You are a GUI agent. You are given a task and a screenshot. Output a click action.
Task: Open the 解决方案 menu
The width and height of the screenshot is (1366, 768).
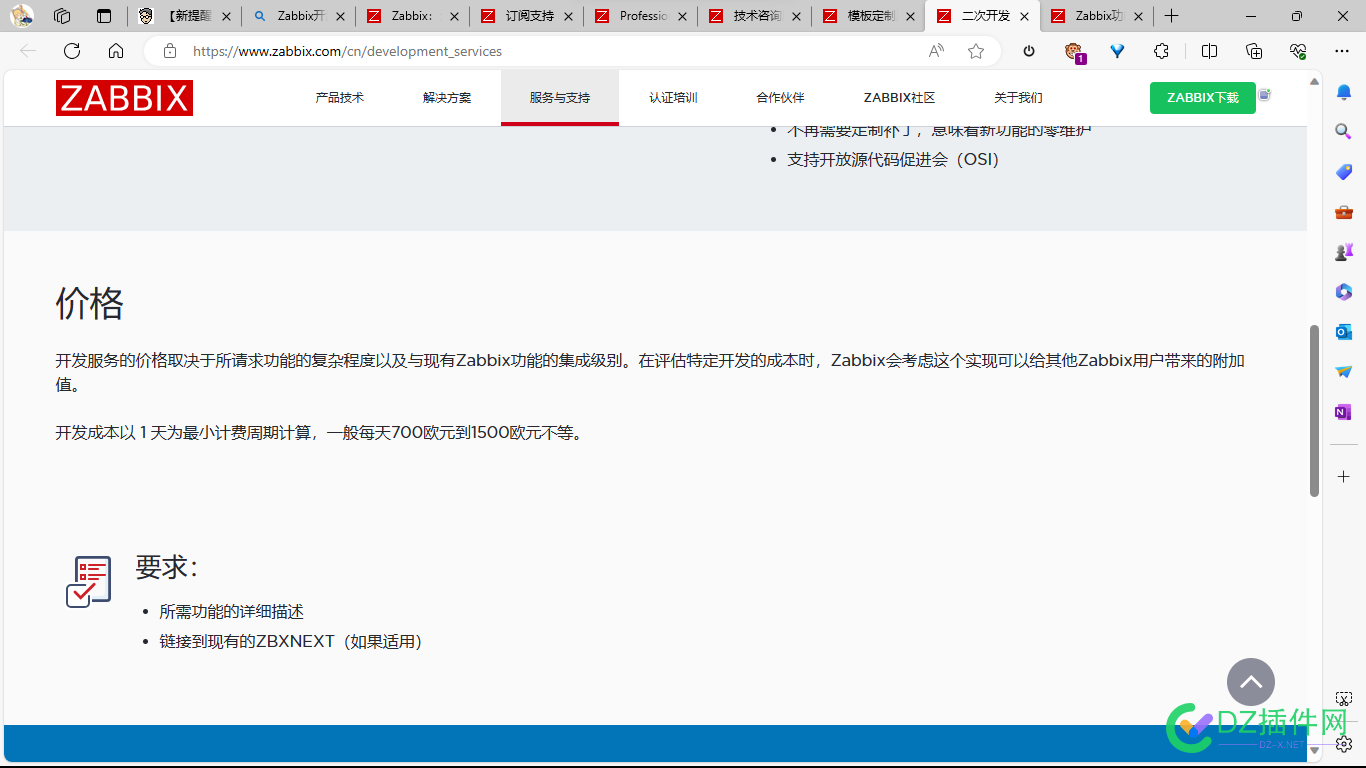click(x=447, y=98)
